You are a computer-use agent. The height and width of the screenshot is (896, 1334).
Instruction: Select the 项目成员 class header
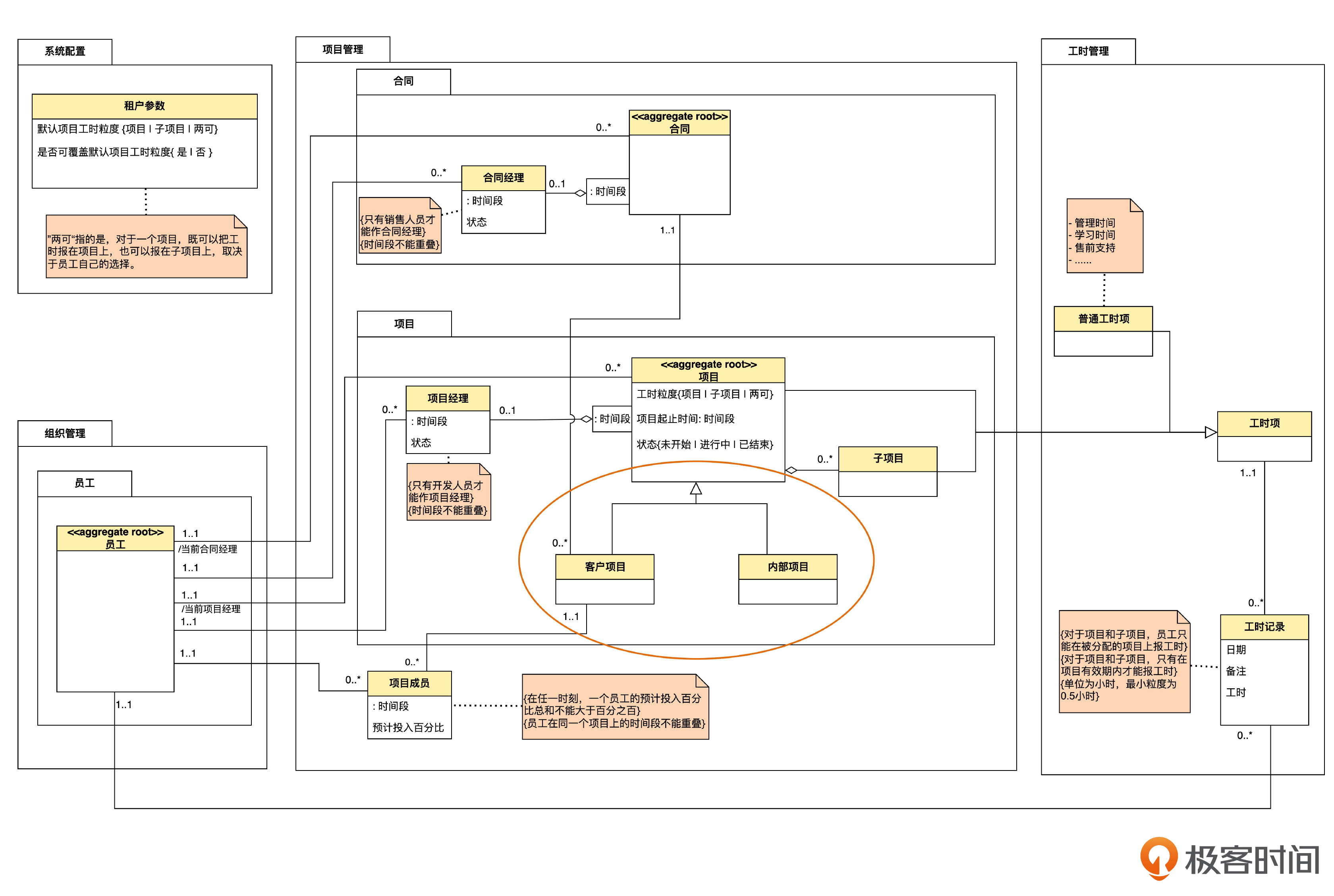[409, 683]
